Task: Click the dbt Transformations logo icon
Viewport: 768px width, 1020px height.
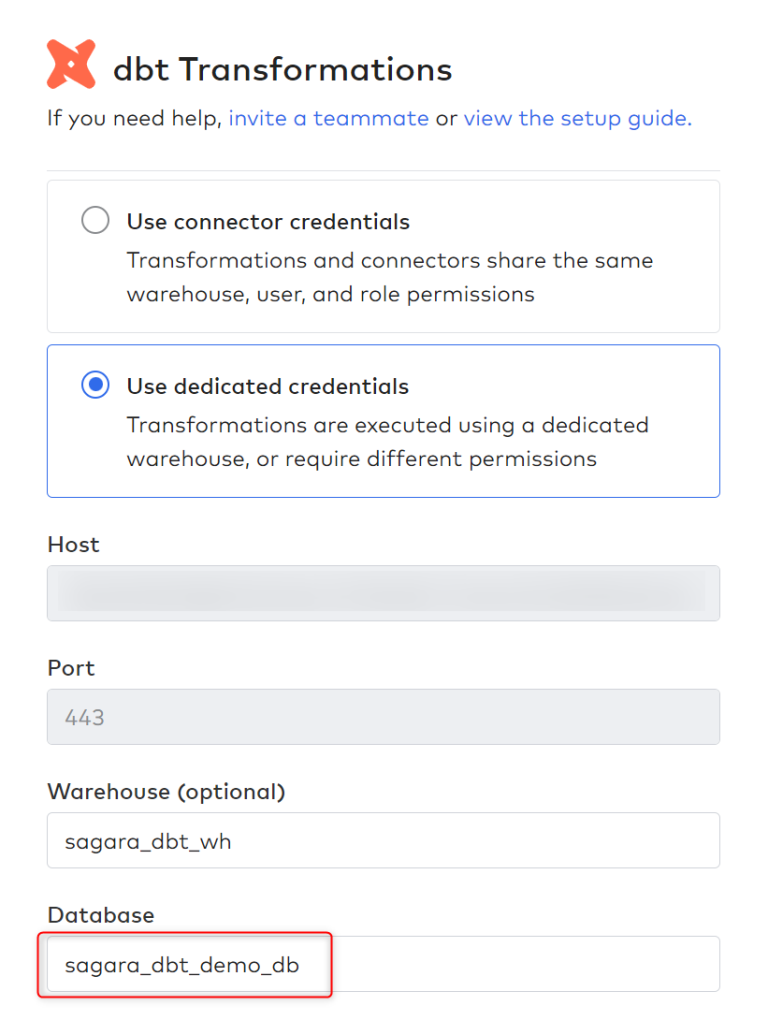Action: pyautogui.click(x=70, y=64)
